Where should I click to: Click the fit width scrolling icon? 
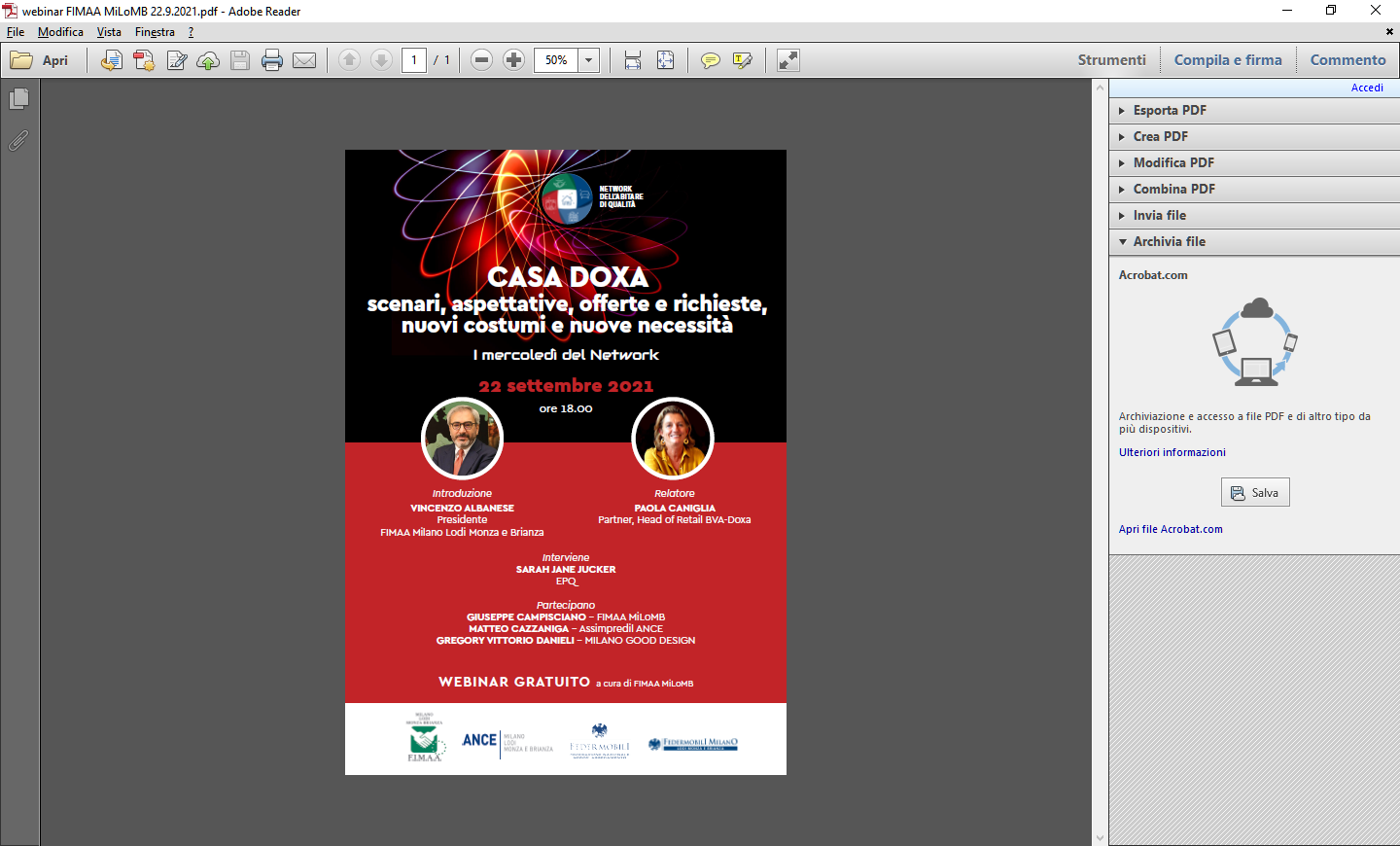(633, 60)
